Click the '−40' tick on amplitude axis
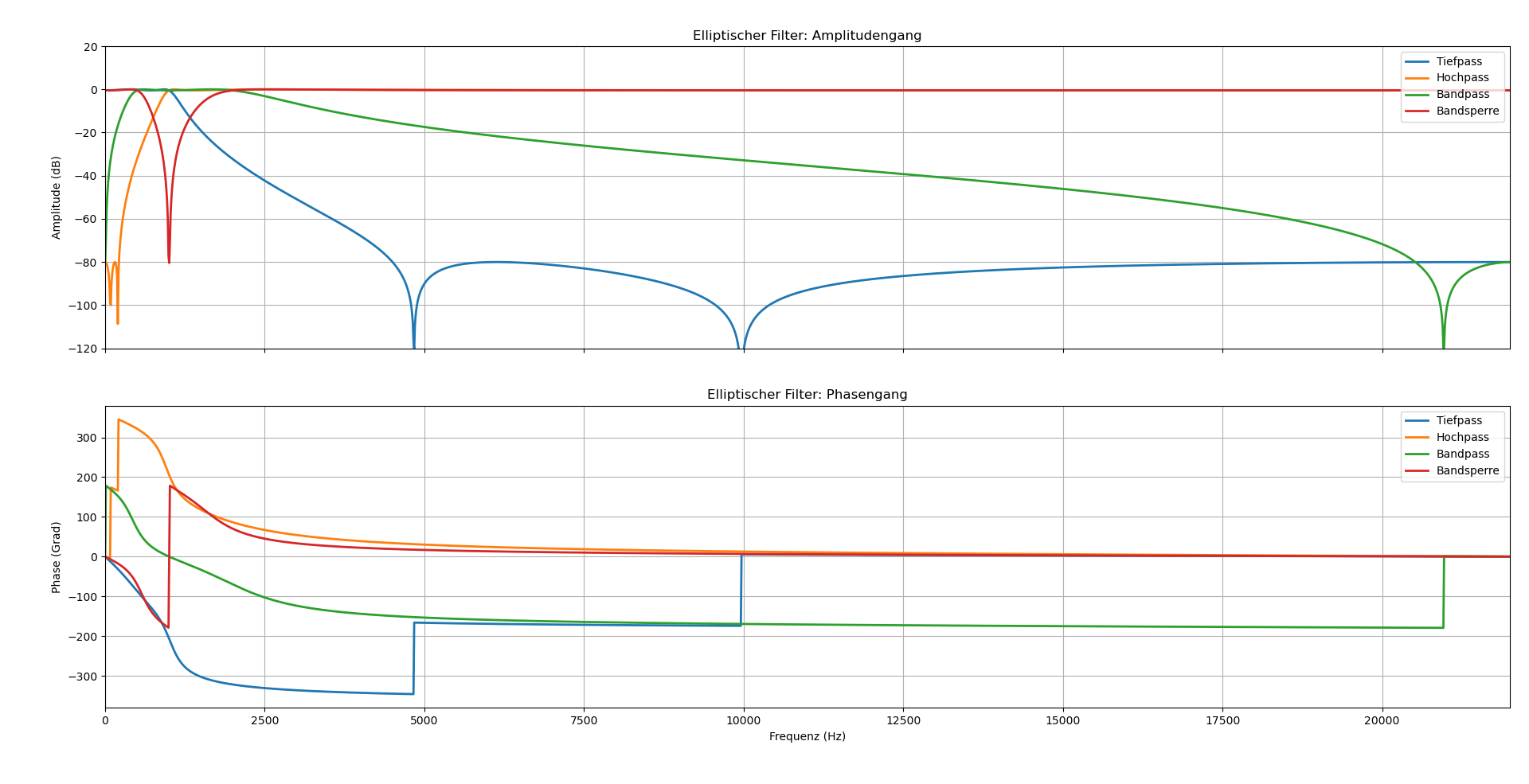 pyautogui.click(x=86, y=176)
